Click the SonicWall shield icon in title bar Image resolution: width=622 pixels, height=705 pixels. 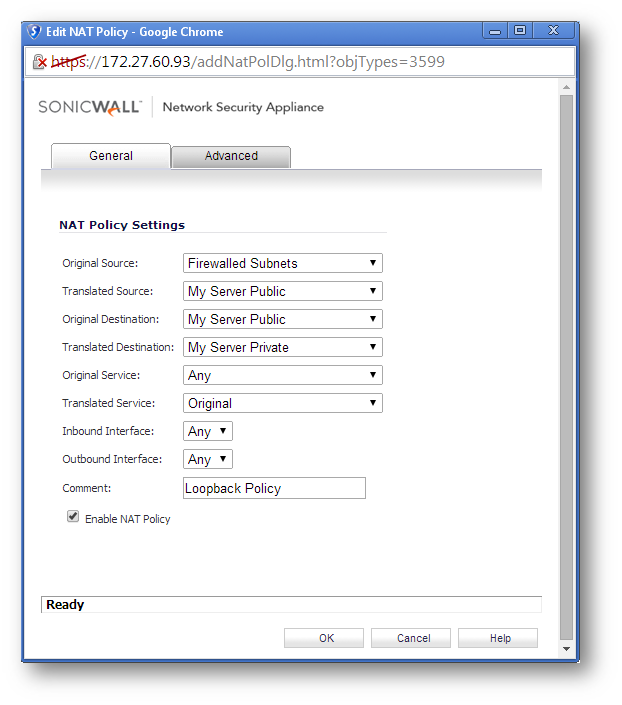[35, 32]
